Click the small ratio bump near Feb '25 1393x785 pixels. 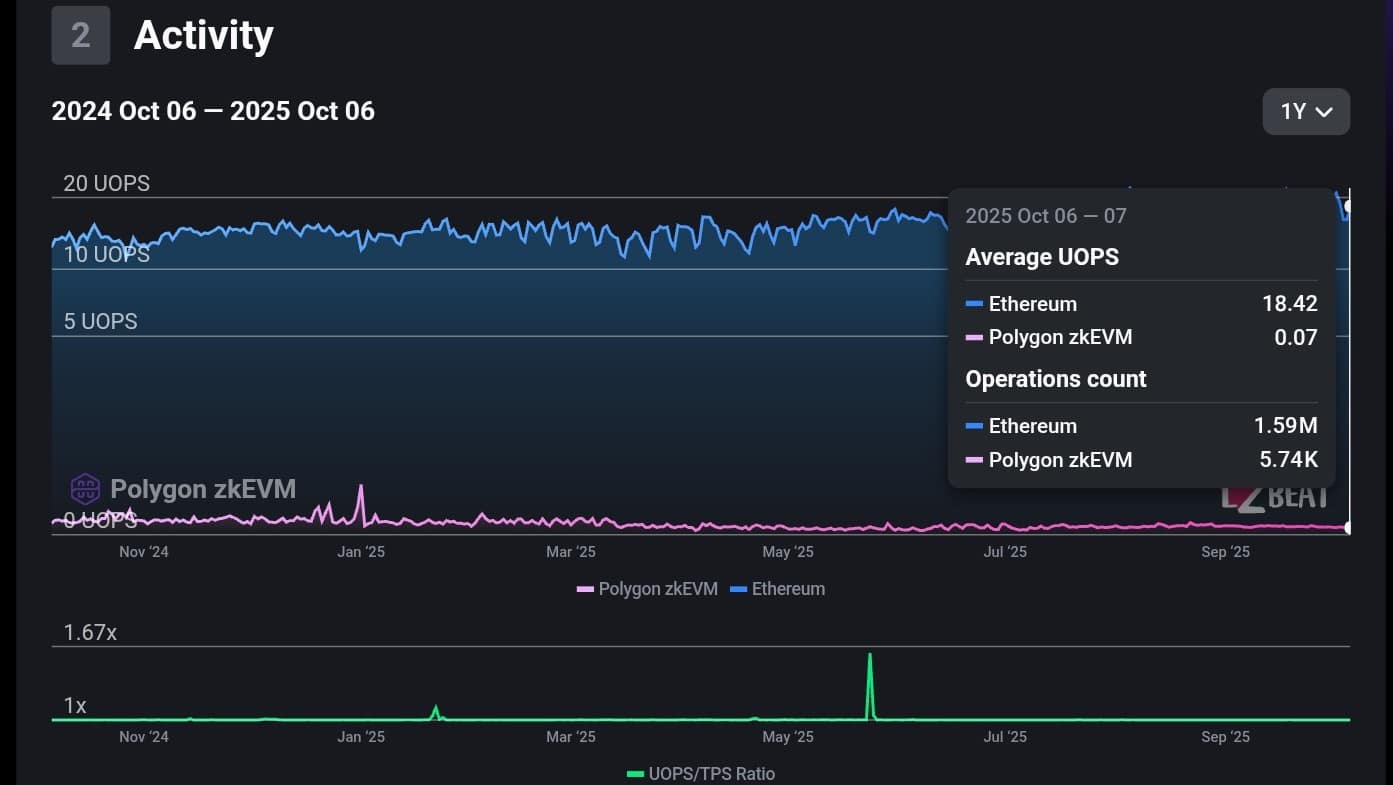pyautogui.click(x=435, y=712)
